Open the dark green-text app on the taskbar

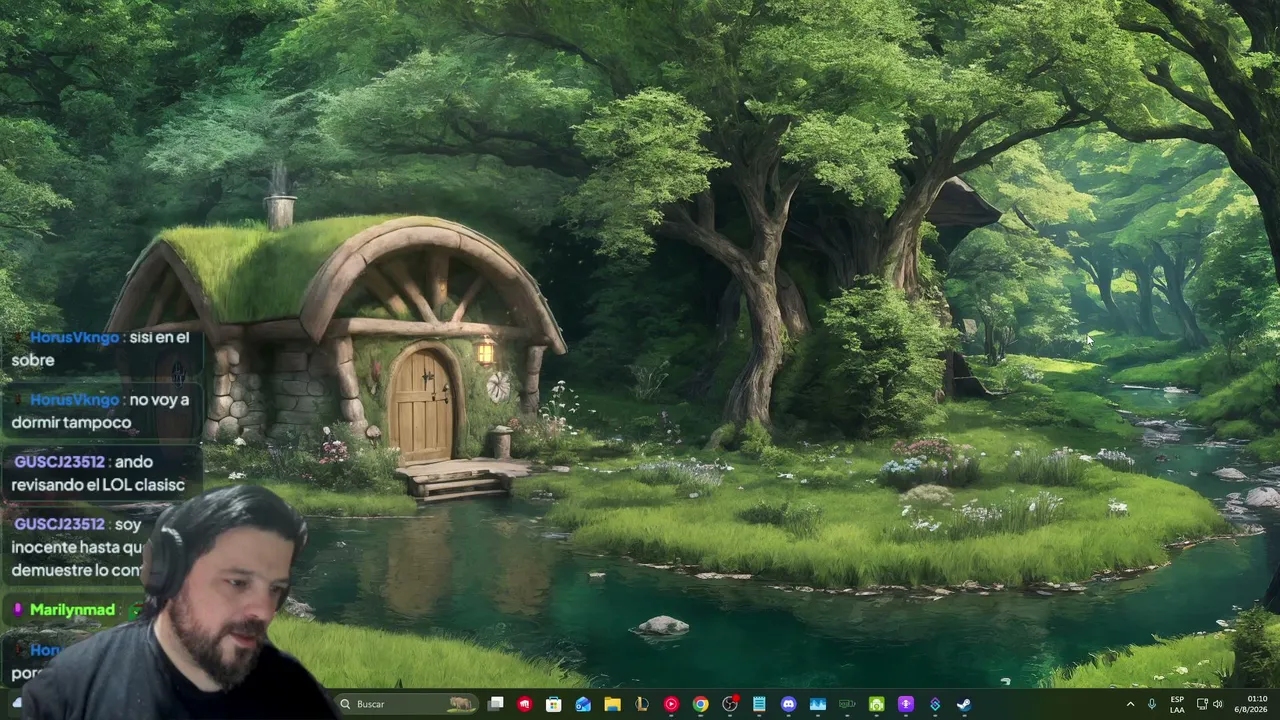pos(847,704)
